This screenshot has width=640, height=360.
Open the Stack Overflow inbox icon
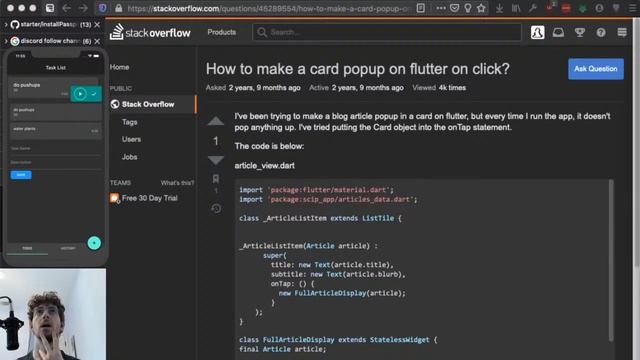coord(558,32)
